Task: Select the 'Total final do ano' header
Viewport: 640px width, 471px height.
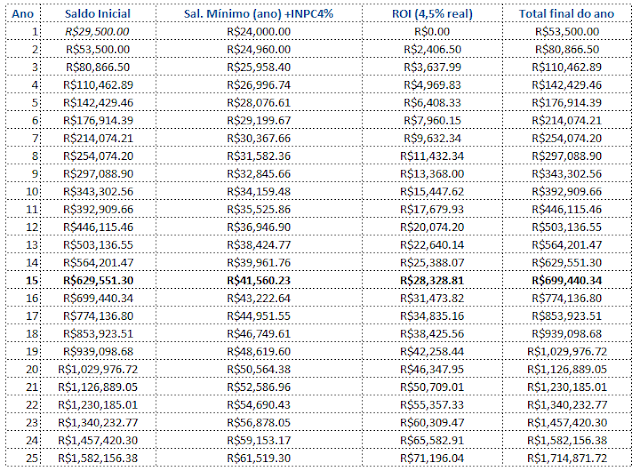Action: tap(567, 13)
